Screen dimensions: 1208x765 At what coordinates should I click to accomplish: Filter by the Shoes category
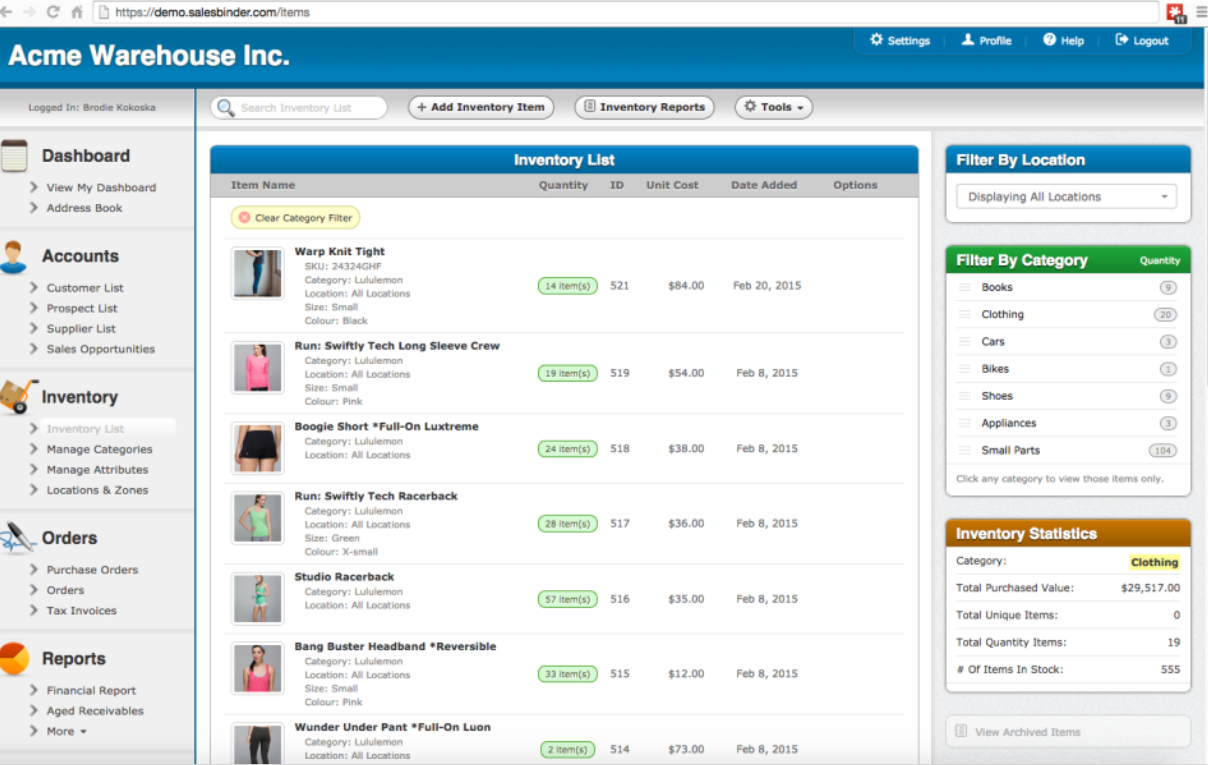pyautogui.click(x=997, y=396)
